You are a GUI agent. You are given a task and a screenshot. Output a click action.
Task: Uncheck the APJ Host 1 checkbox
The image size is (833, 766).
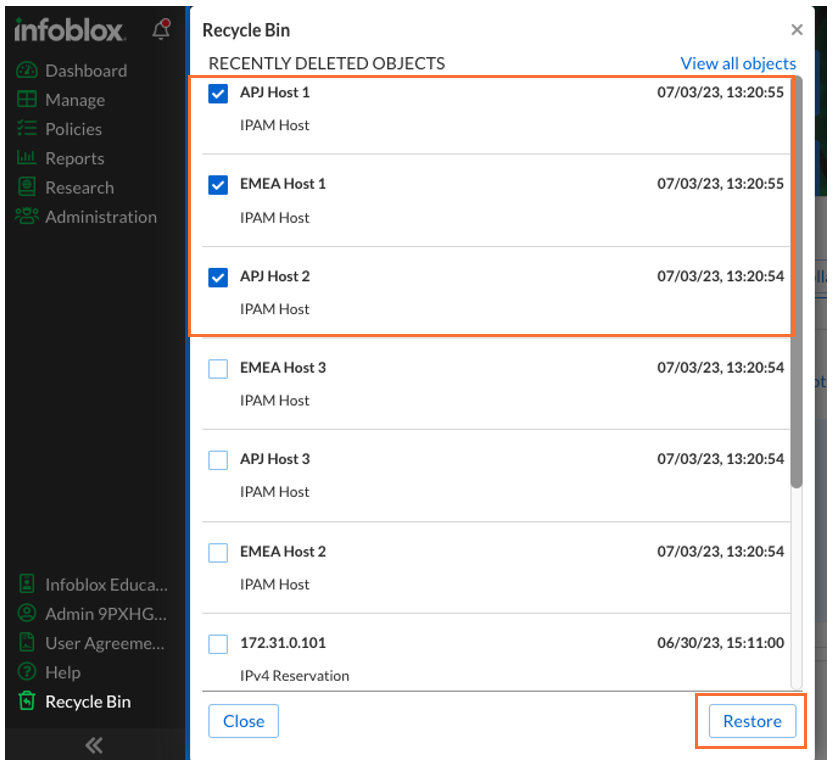218,94
